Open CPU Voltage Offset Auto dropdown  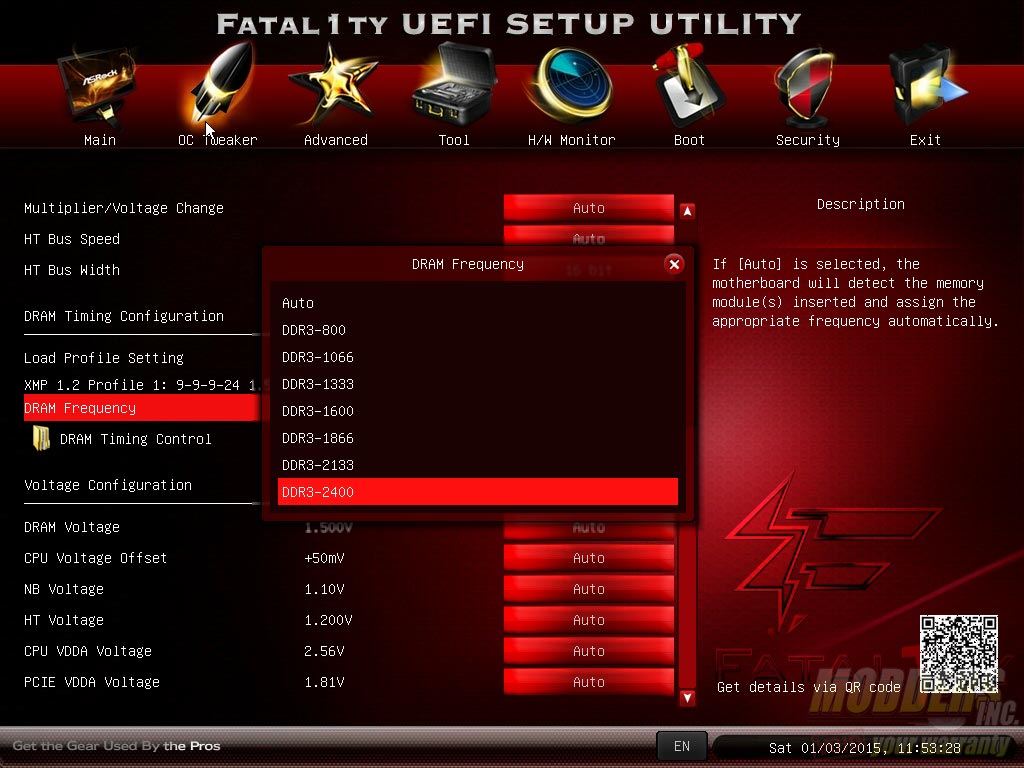[588, 558]
